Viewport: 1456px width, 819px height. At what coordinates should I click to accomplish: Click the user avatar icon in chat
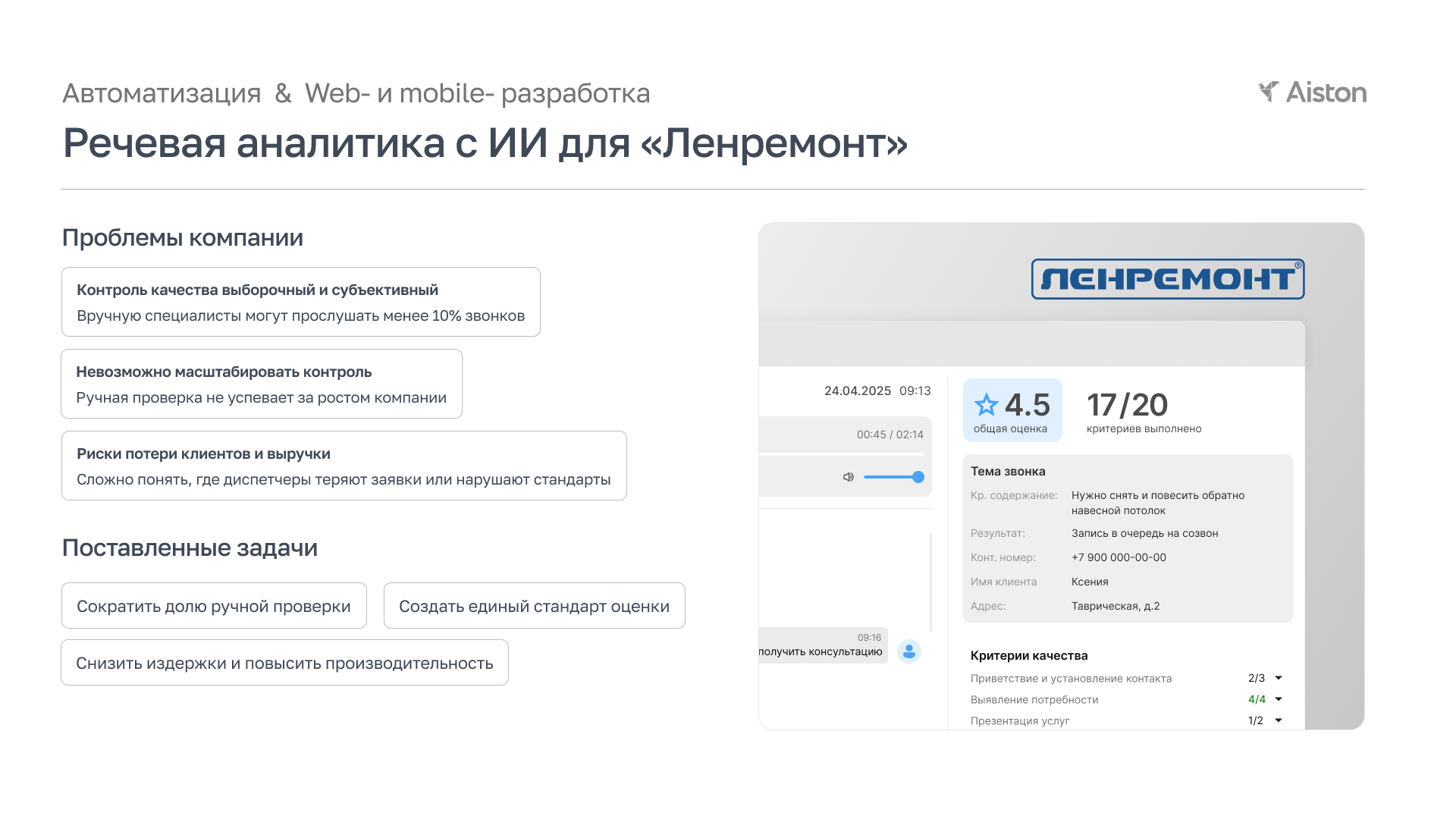pyautogui.click(x=908, y=651)
